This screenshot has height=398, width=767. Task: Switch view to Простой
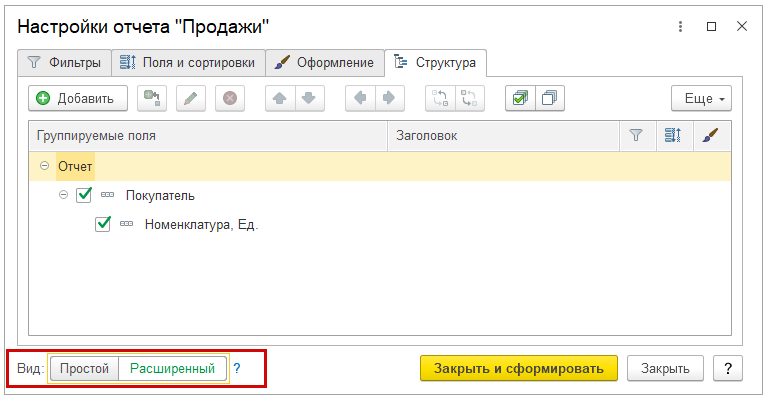(84, 369)
